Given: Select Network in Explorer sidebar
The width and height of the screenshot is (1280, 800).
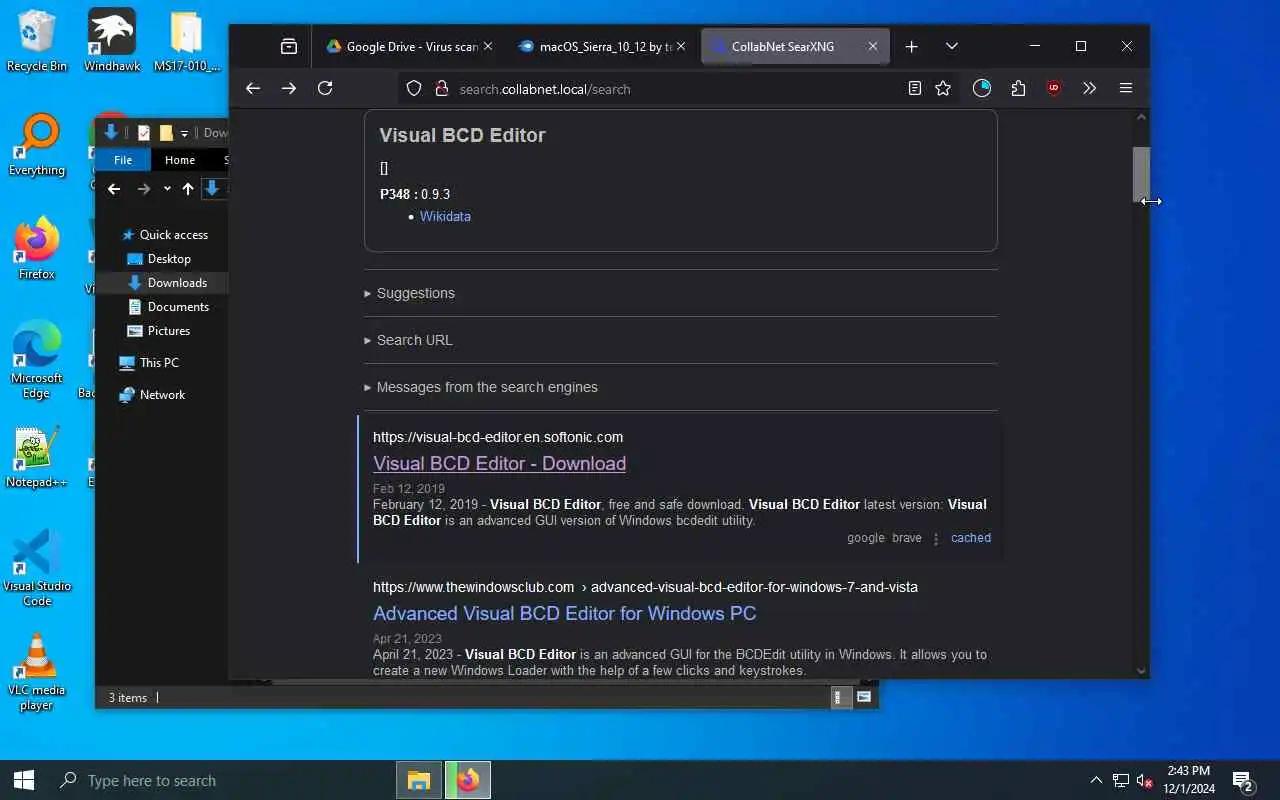Looking at the screenshot, I should [152, 395].
